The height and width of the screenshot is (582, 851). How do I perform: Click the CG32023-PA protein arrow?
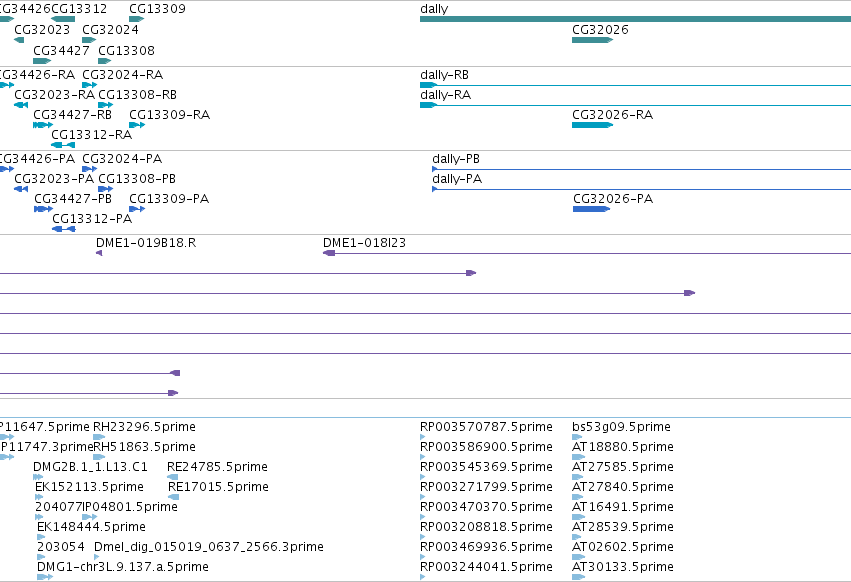[21, 189]
